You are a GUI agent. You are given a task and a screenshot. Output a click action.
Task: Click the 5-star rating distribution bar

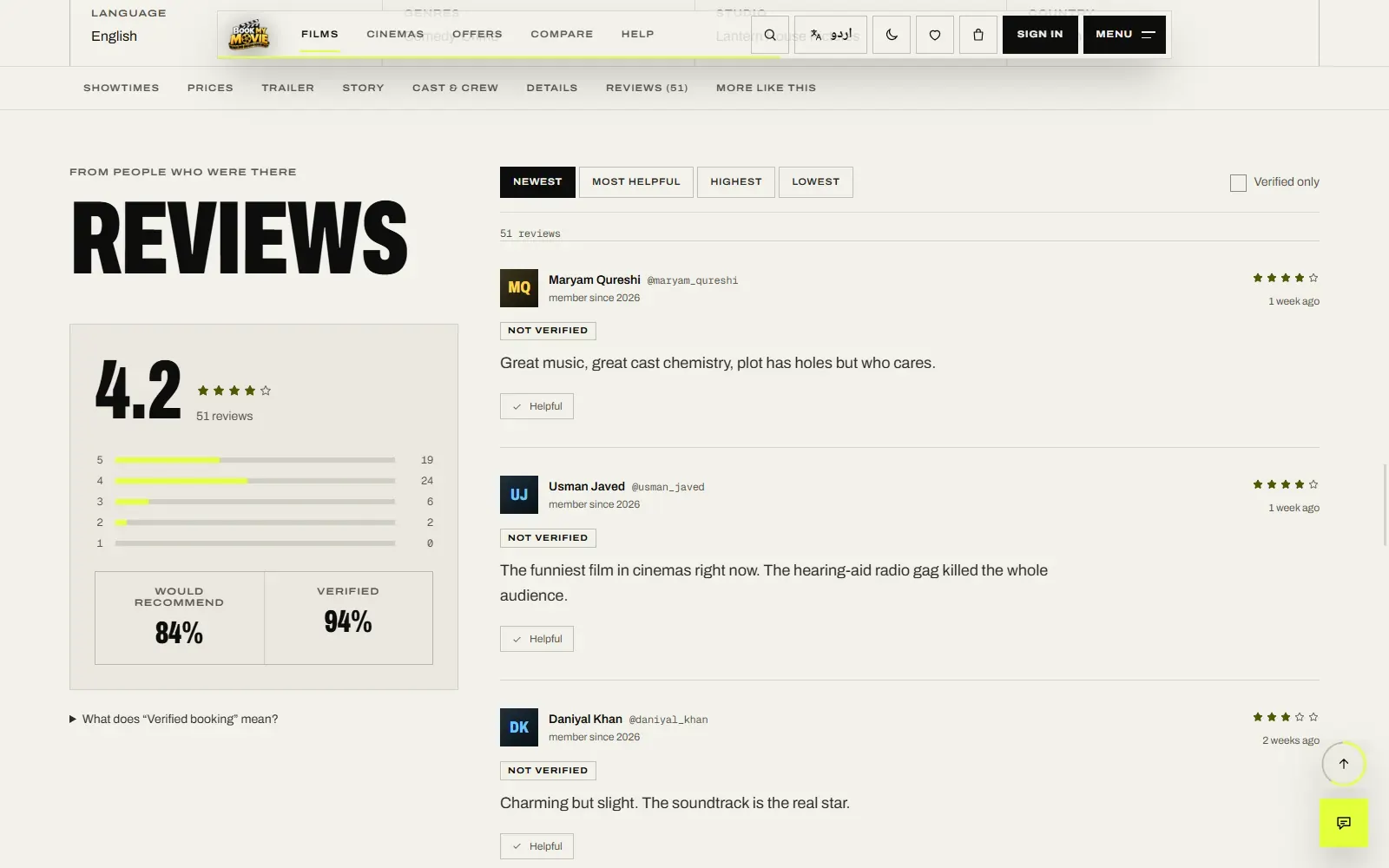[x=255, y=460]
